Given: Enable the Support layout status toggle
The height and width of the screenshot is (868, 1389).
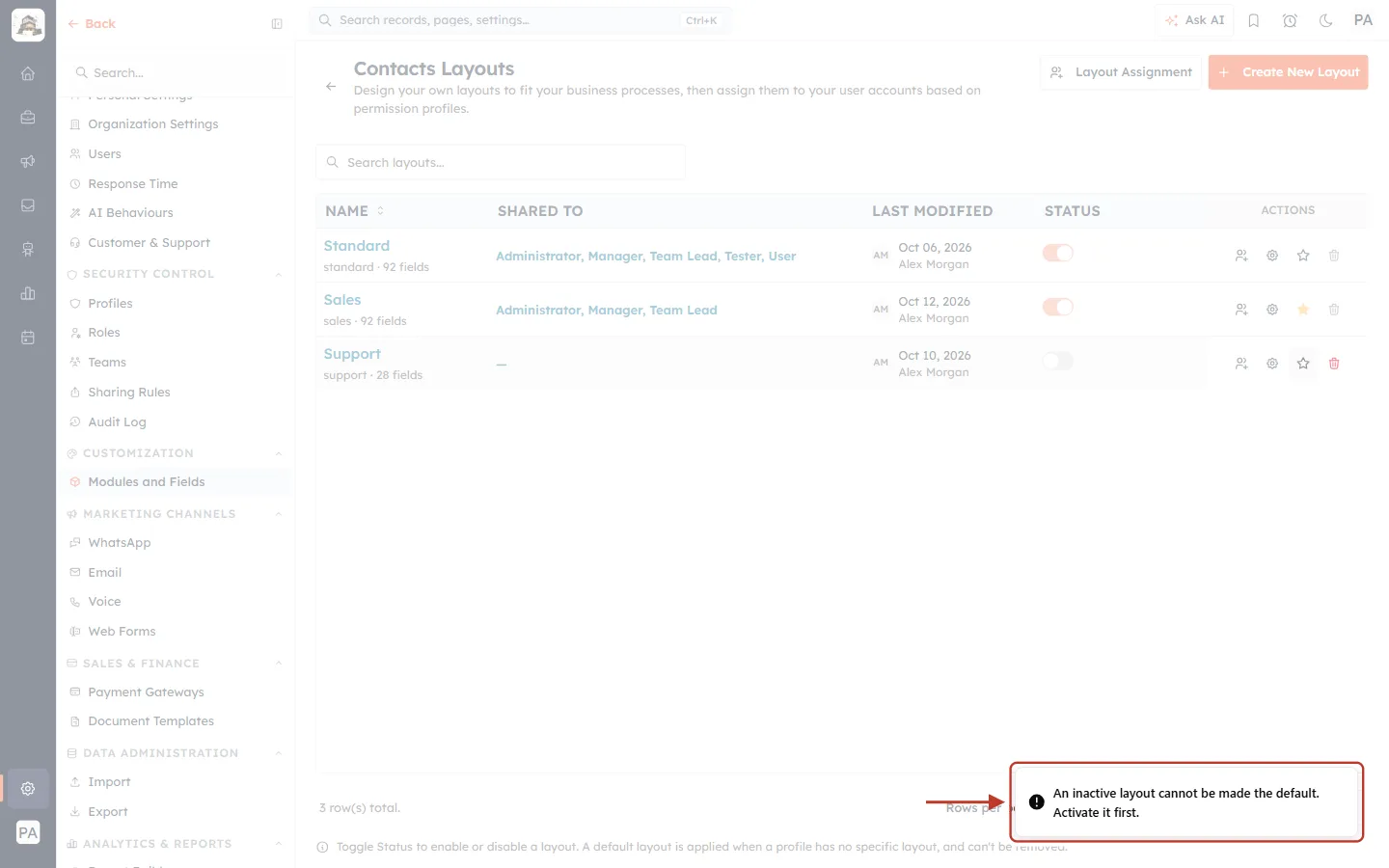Looking at the screenshot, I should [1058, 361].
